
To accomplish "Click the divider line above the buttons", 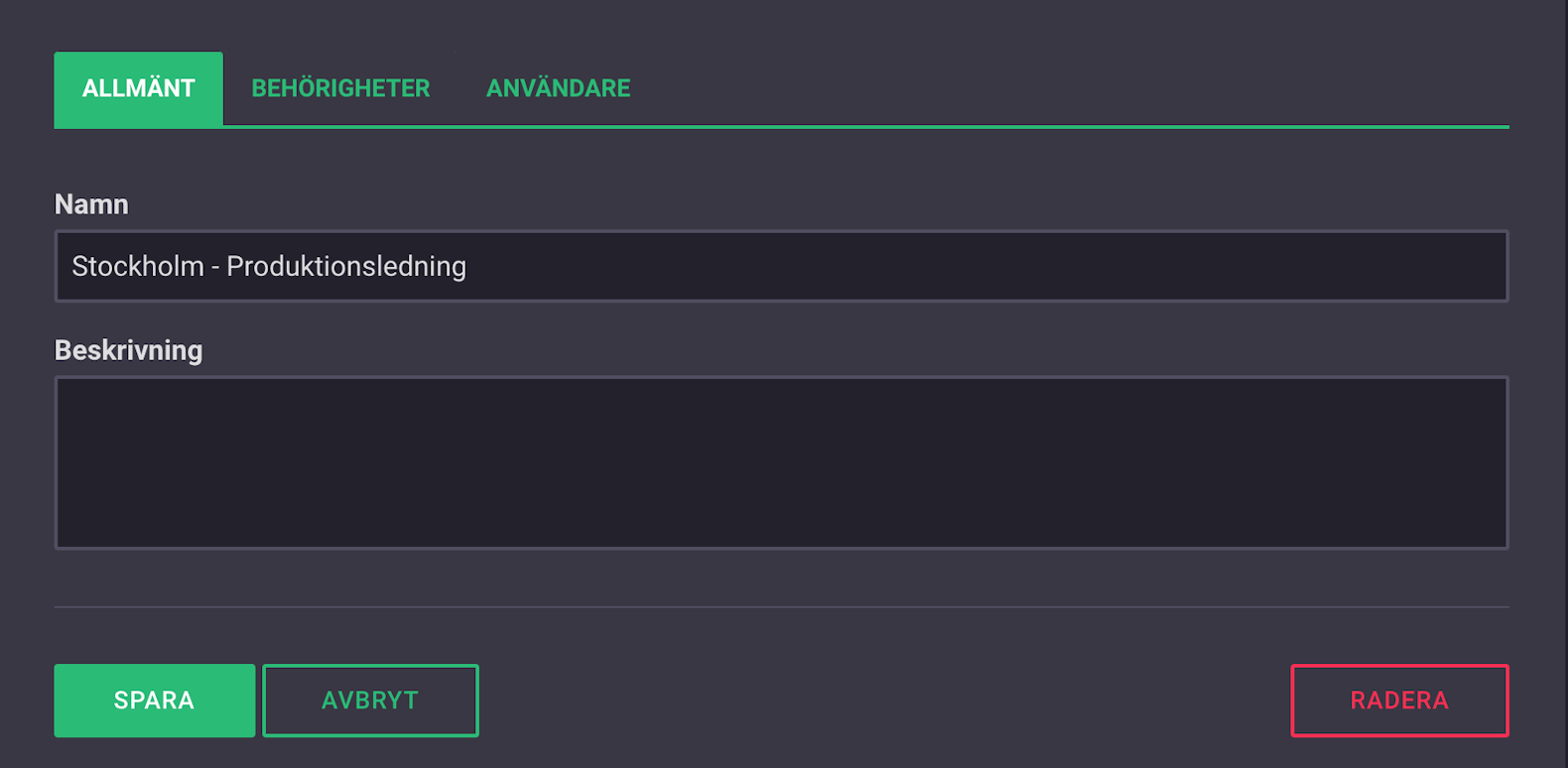I will [x=781, y=606].
